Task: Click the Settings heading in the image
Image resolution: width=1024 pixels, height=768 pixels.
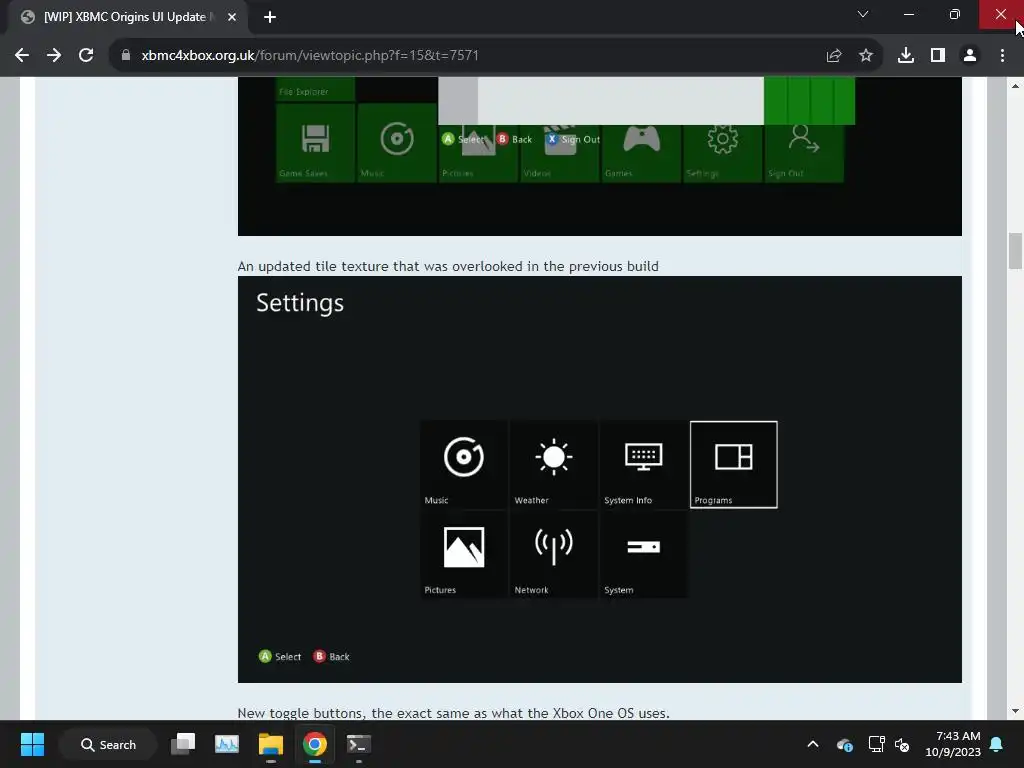Action: coord(300,303)
